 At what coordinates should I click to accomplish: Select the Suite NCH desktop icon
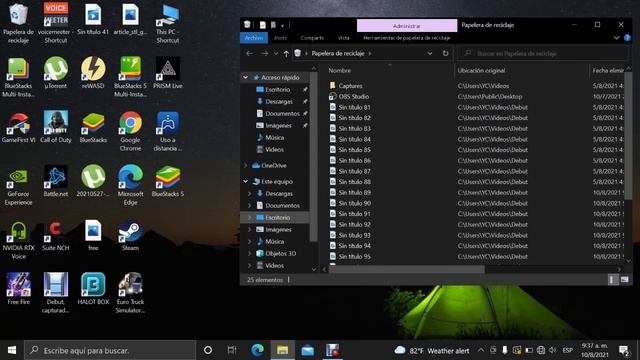pyautogui.click(x=56, y=235)
